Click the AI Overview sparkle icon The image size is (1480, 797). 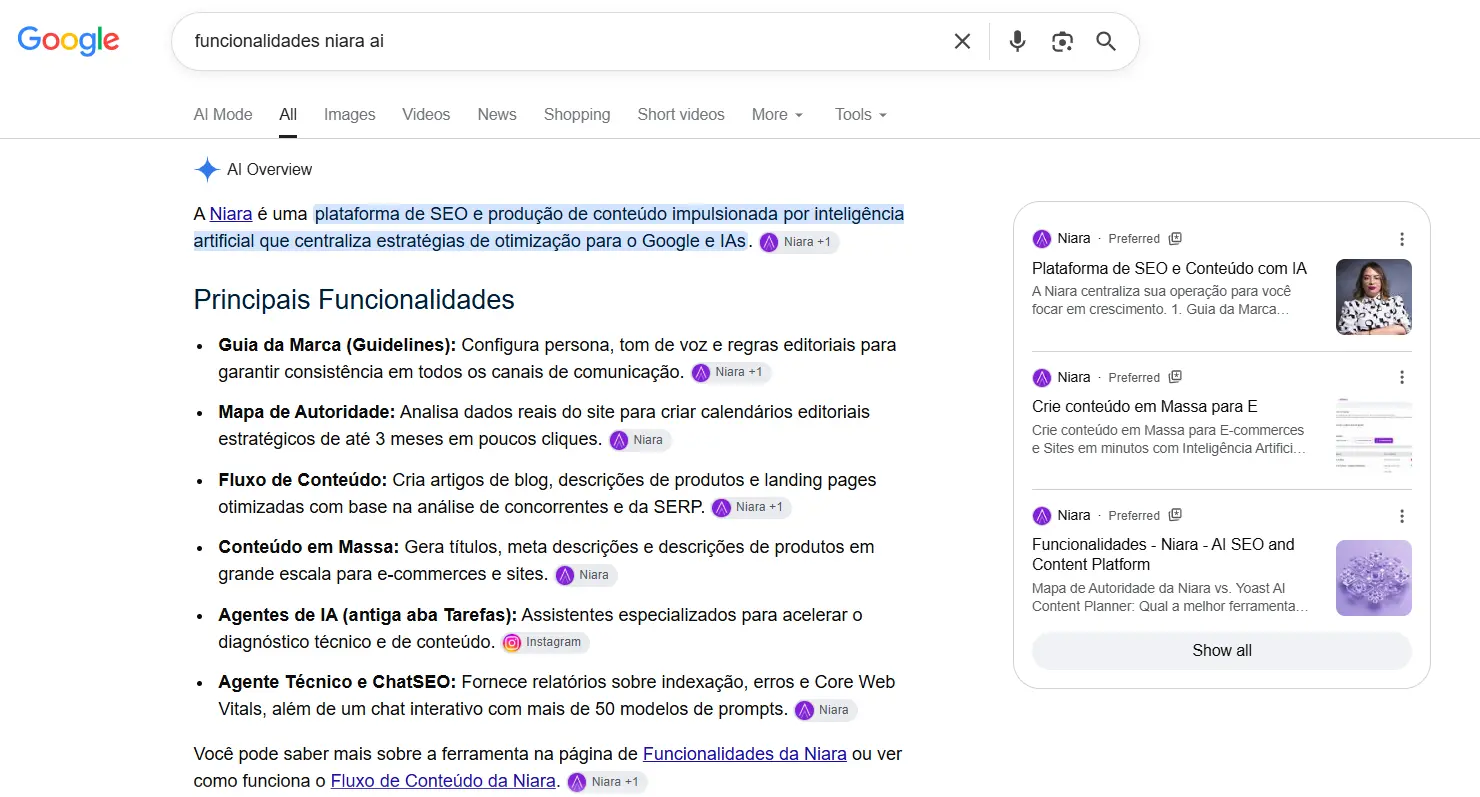[207, 169]
